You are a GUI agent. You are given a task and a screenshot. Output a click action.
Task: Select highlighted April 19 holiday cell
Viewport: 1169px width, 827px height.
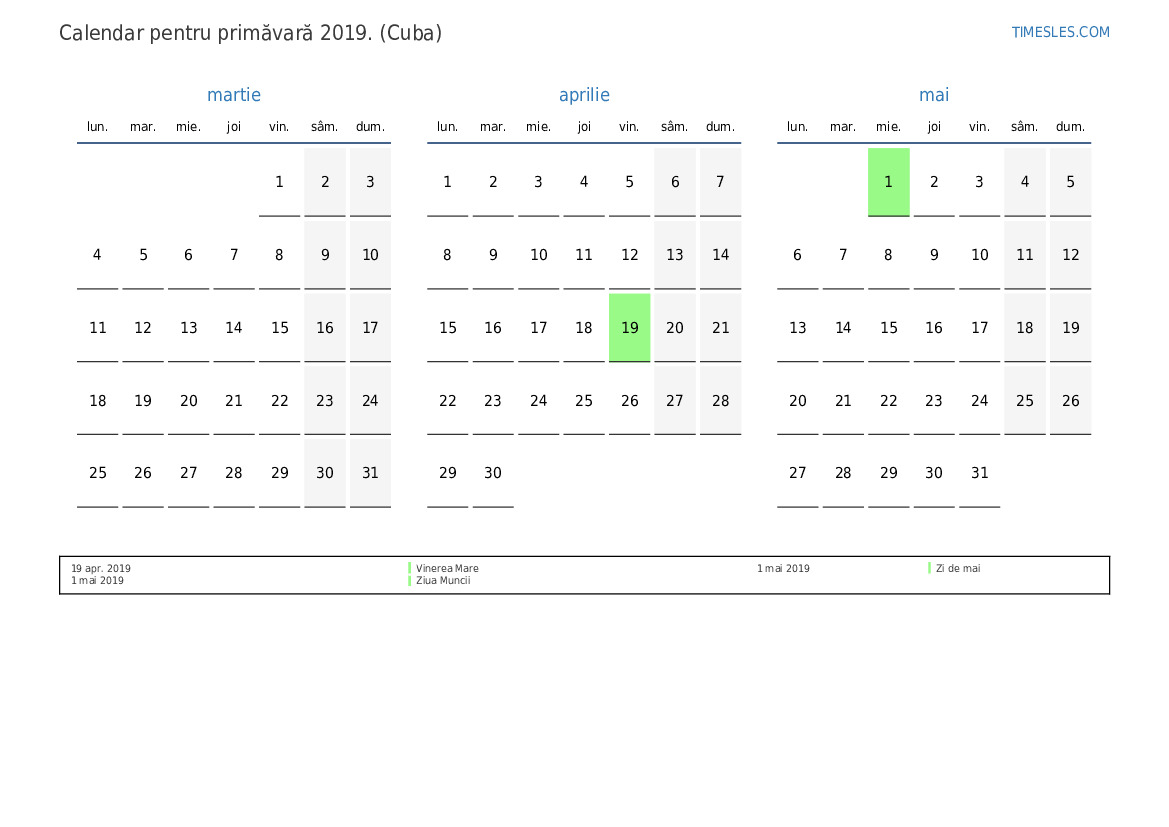tap(629, 327)
